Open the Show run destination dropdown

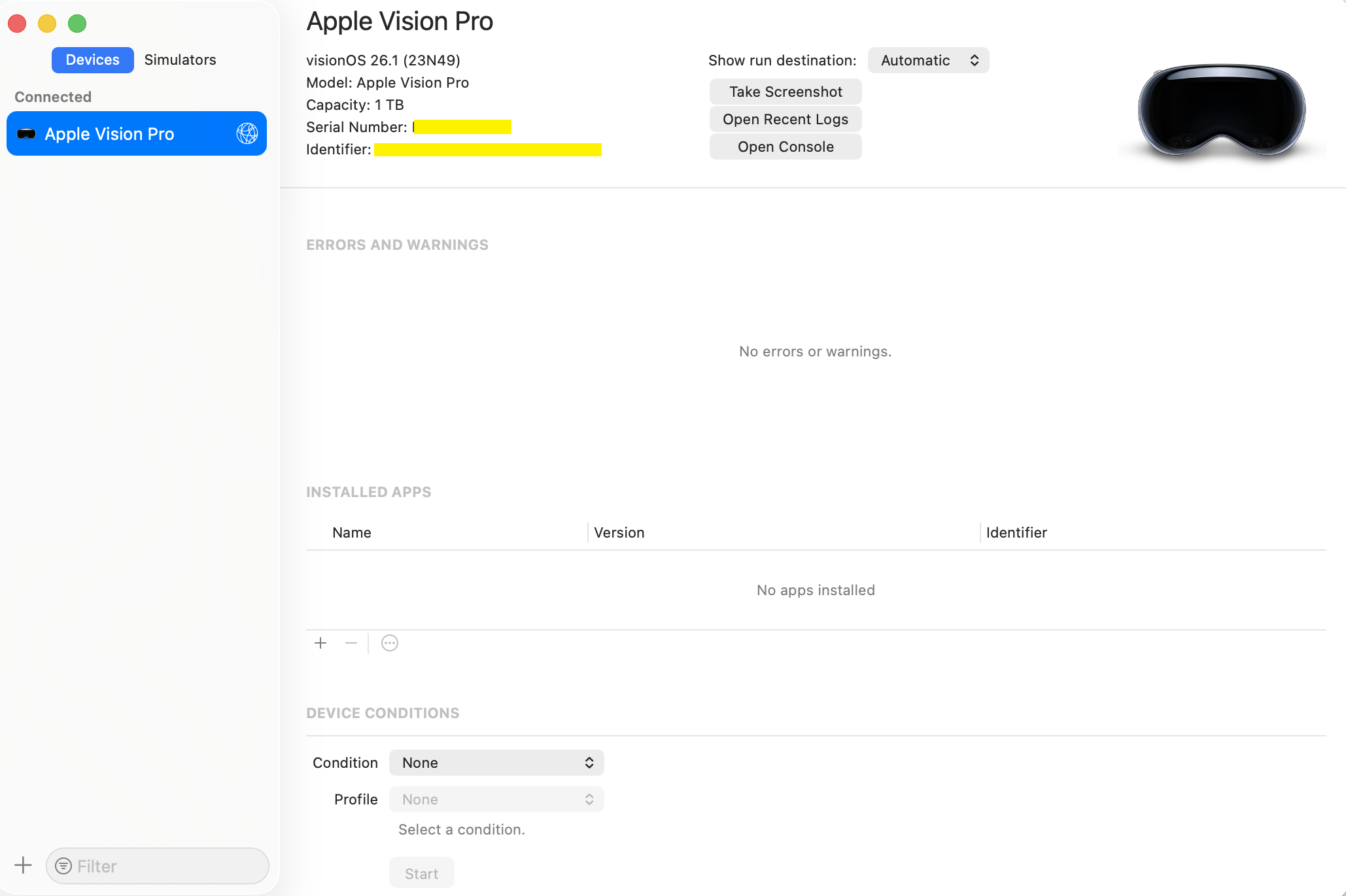pyautogui.click(x=928, y=60)
